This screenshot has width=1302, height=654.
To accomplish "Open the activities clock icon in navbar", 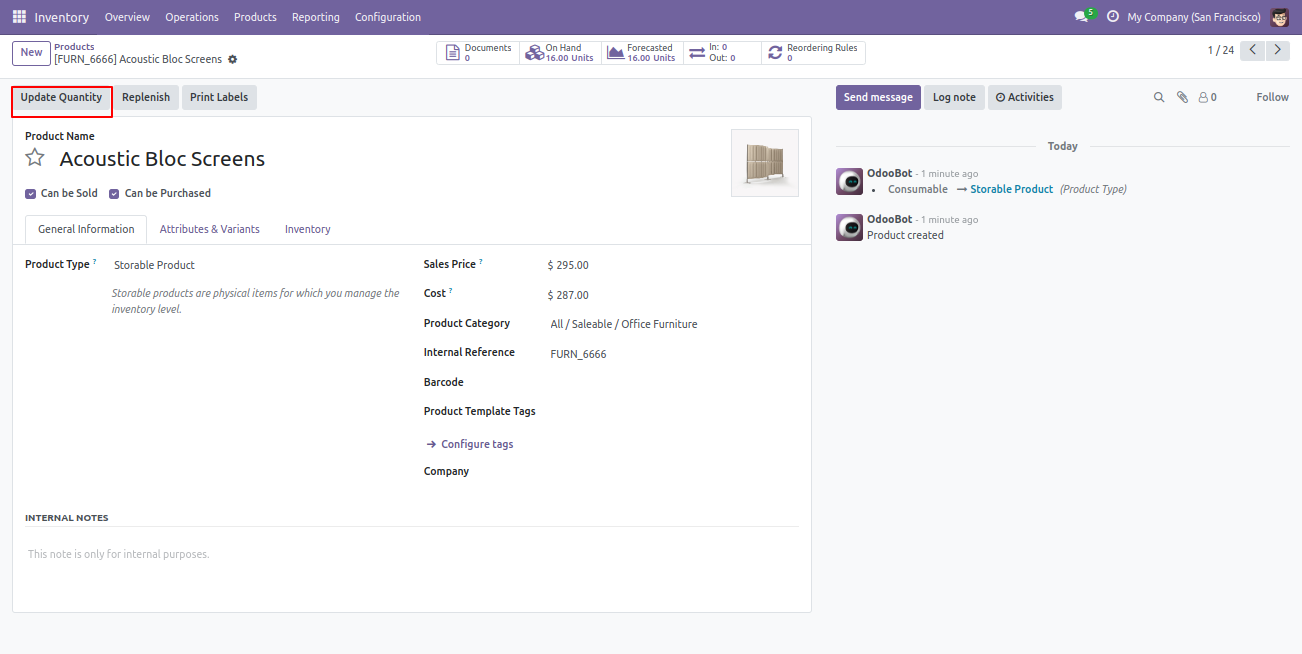I will point(1113,17).
